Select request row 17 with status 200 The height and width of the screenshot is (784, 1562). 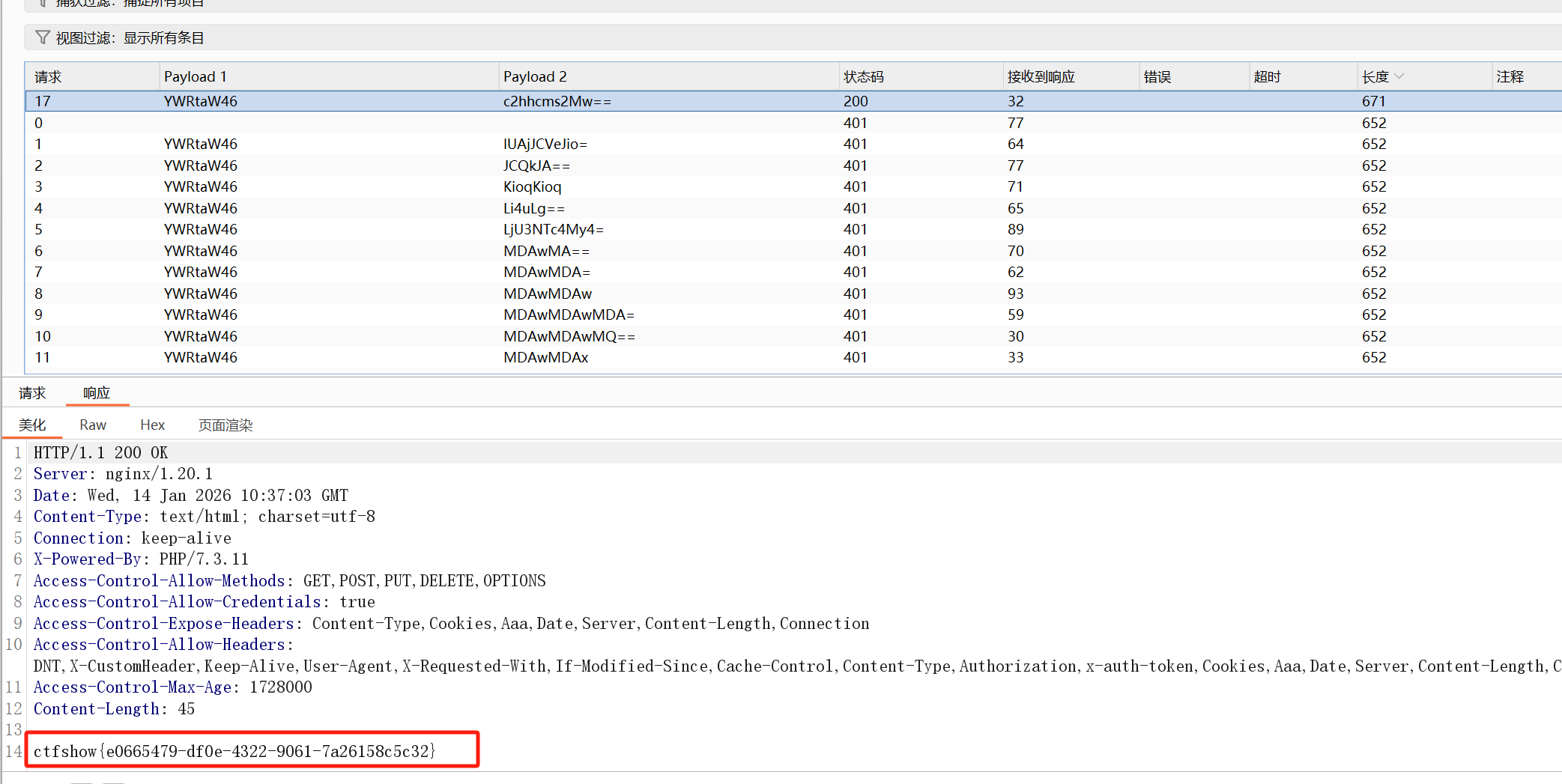(793, 101)
